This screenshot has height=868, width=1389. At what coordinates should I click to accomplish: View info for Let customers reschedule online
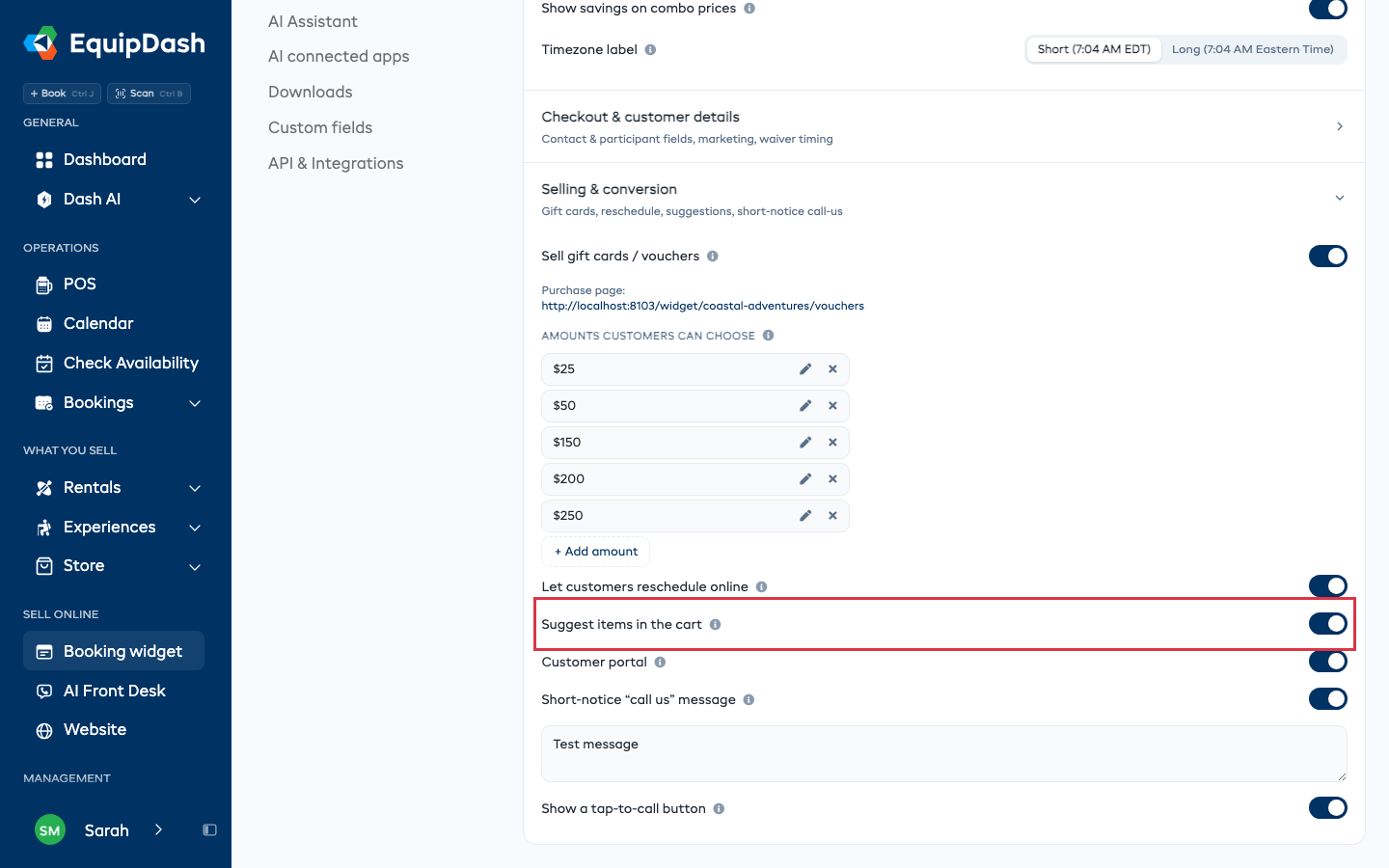pos(762,587)
